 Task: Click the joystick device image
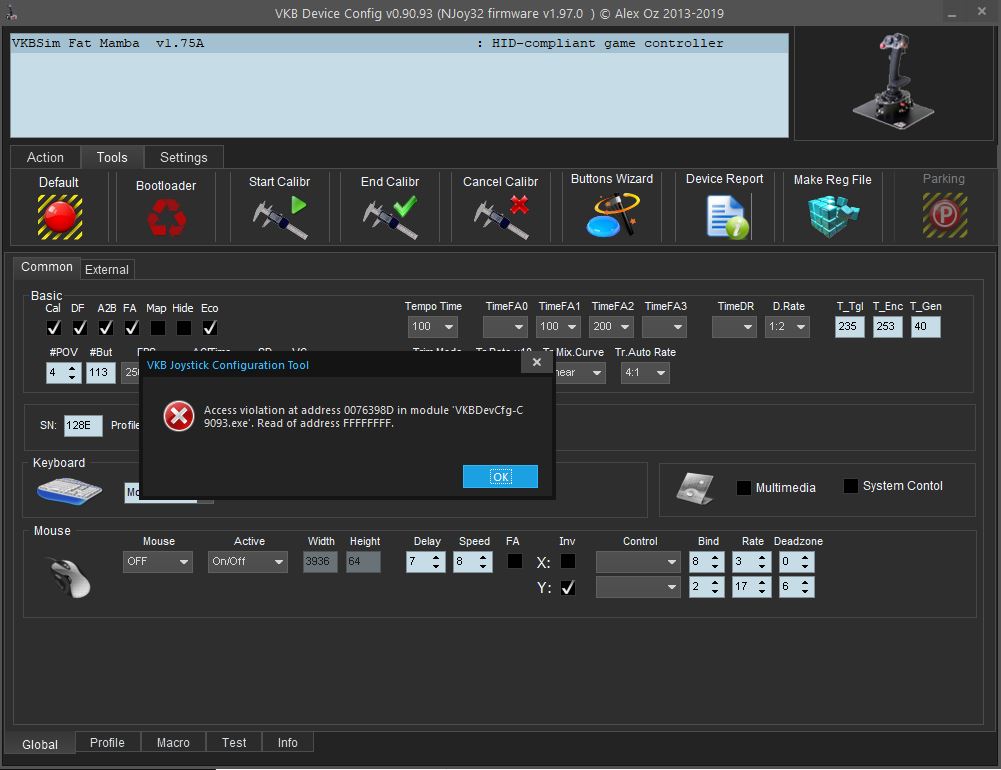[x=893, y=81]
